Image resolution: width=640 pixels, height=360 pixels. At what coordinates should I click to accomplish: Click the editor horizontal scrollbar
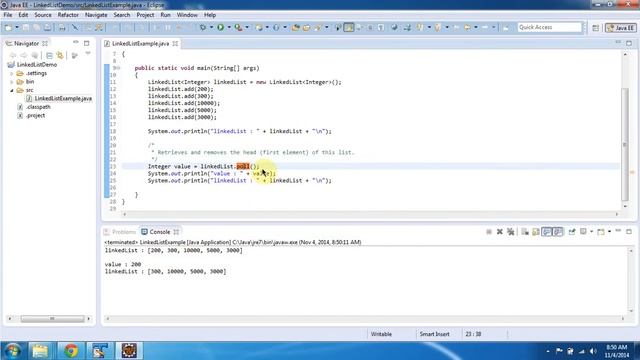(371, 214)
